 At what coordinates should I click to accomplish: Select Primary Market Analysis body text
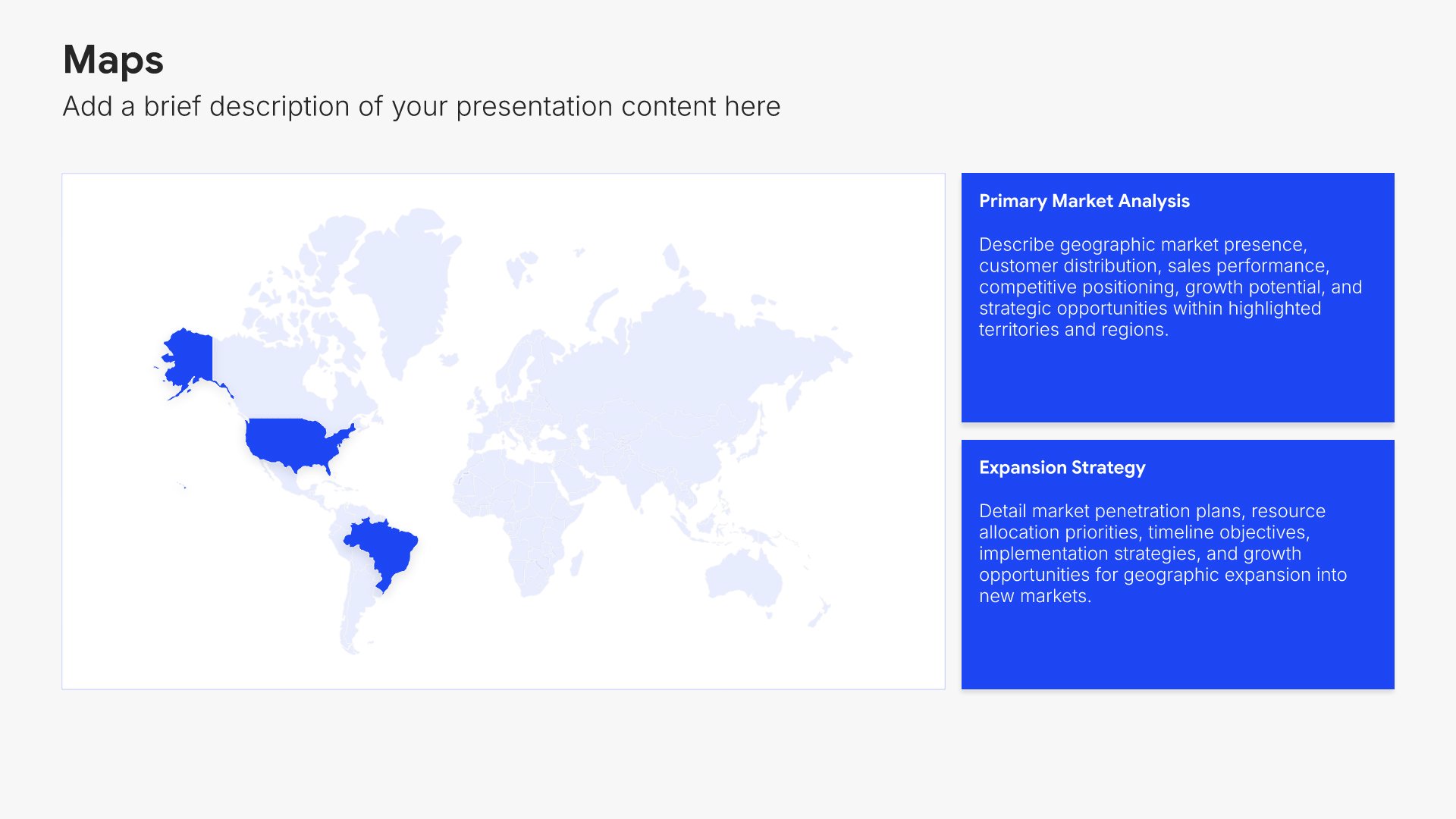pyautogui.click(x=1169, y=287)
